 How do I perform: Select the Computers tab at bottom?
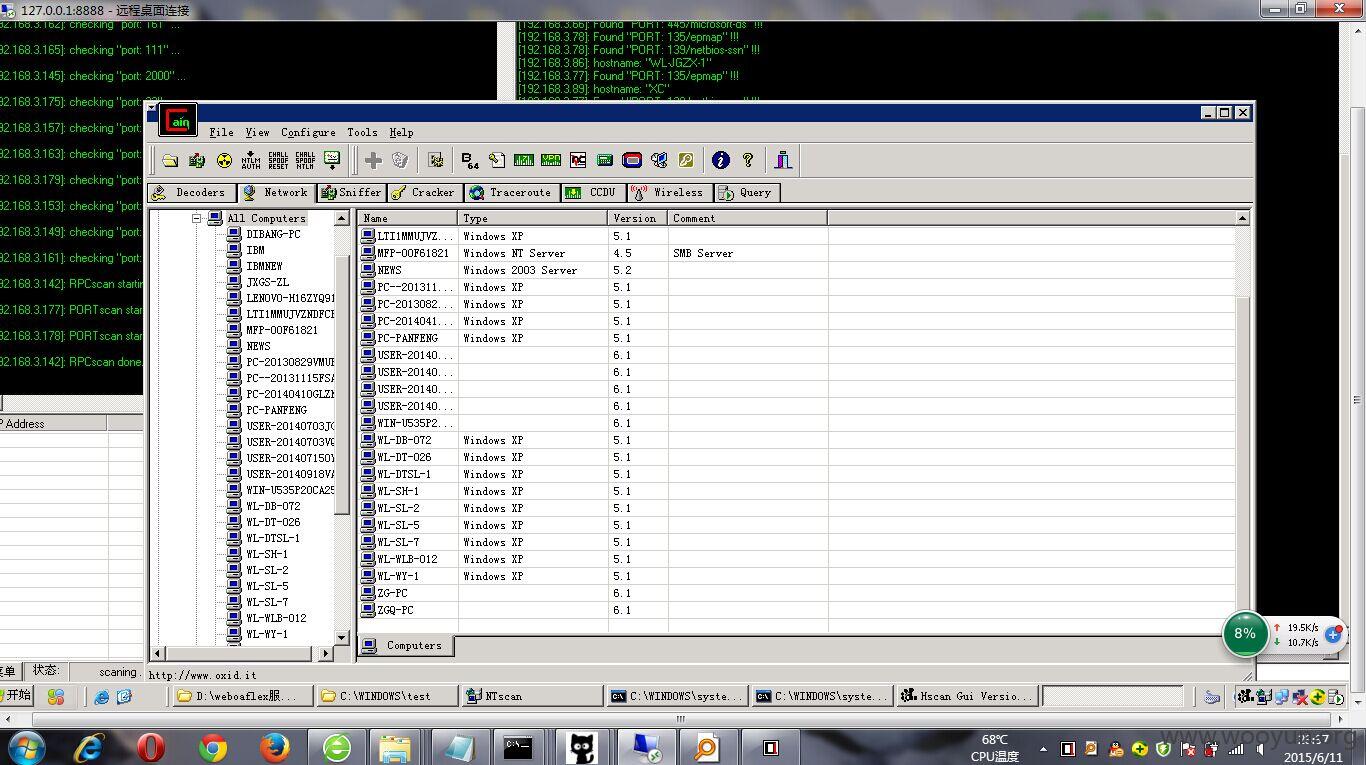click(x=405, y=646)
